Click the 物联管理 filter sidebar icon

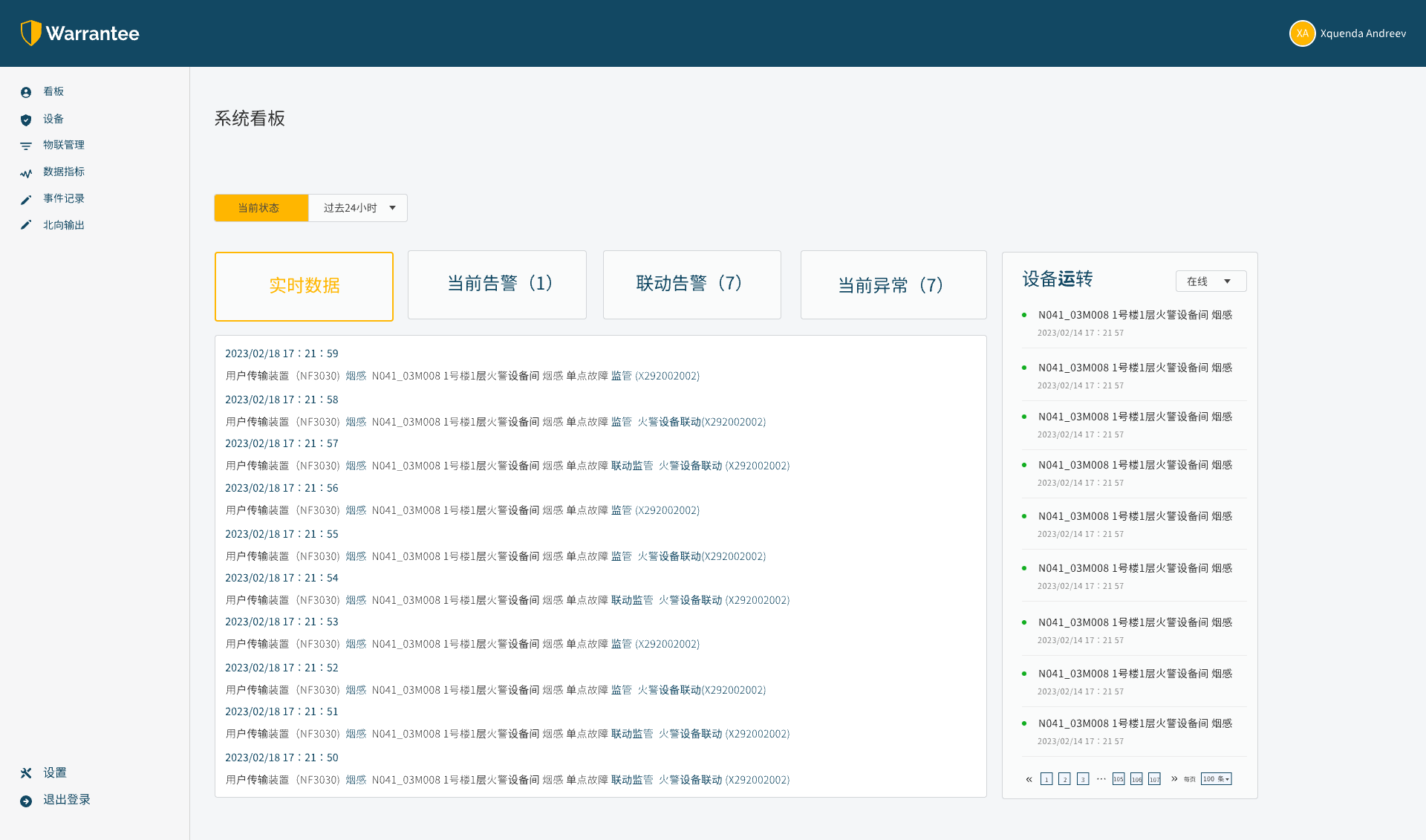coord(26,146)
